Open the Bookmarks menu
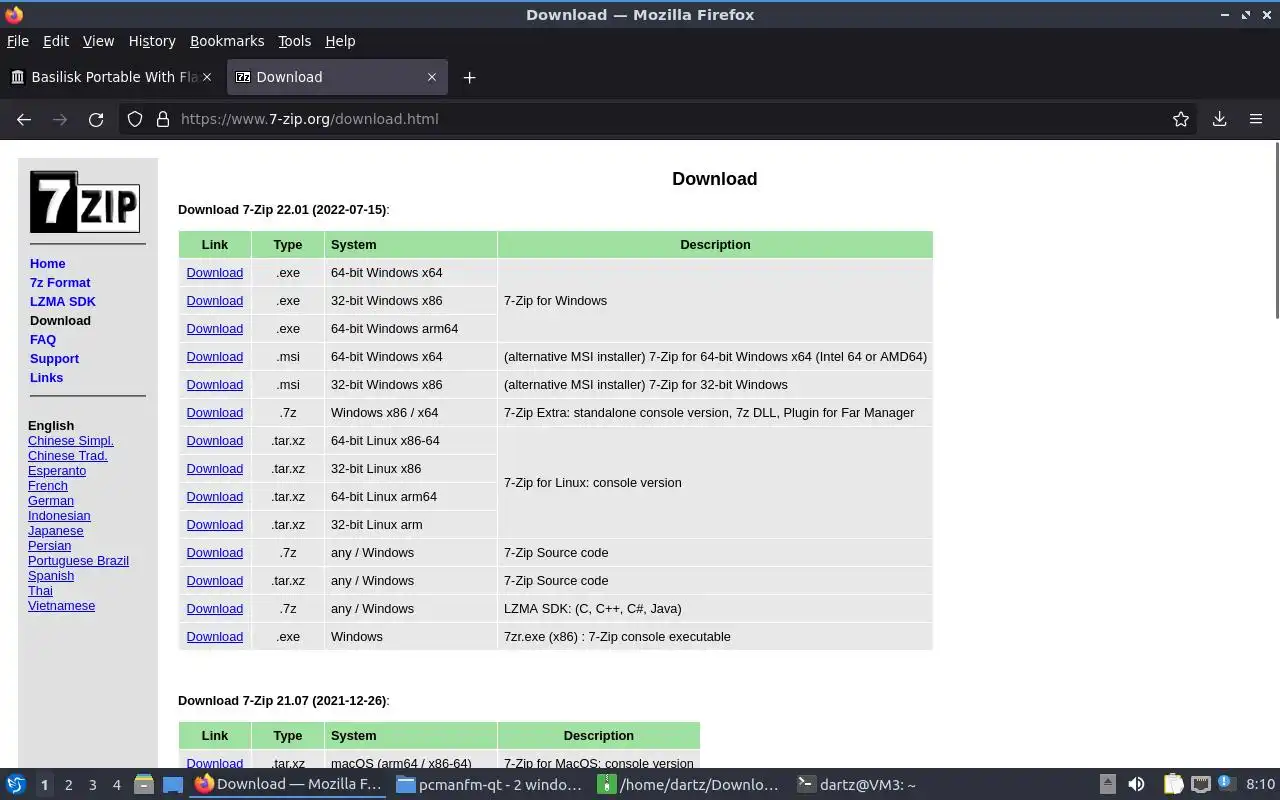 coord(227,41)
